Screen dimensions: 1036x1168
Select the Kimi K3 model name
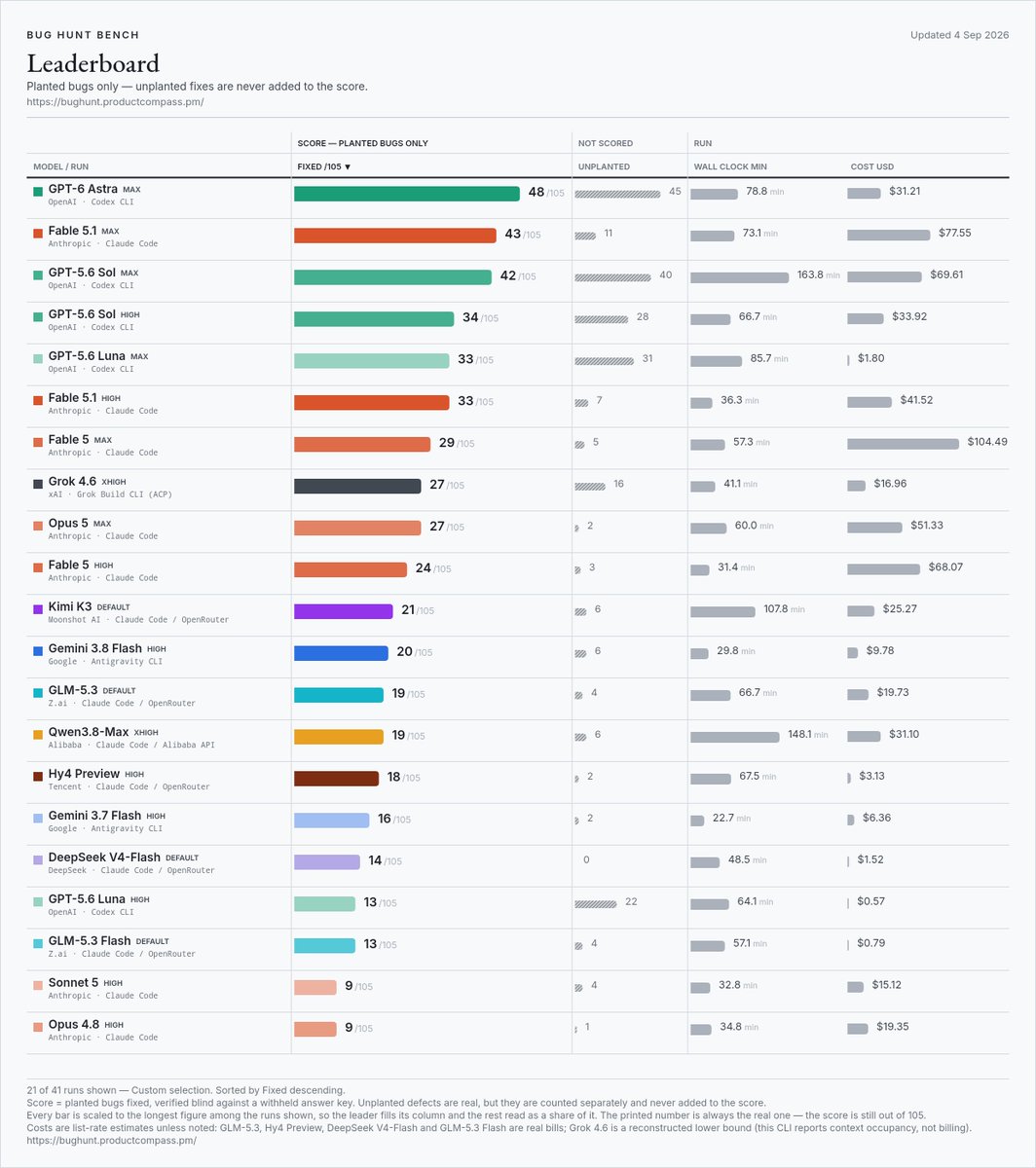pos(70,607)
